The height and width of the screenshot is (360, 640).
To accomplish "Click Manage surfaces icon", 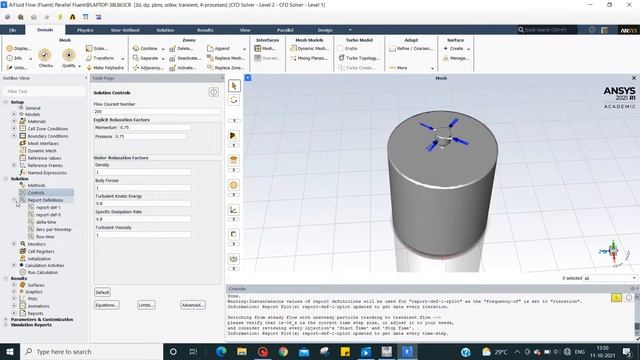I will pos(446,58).
